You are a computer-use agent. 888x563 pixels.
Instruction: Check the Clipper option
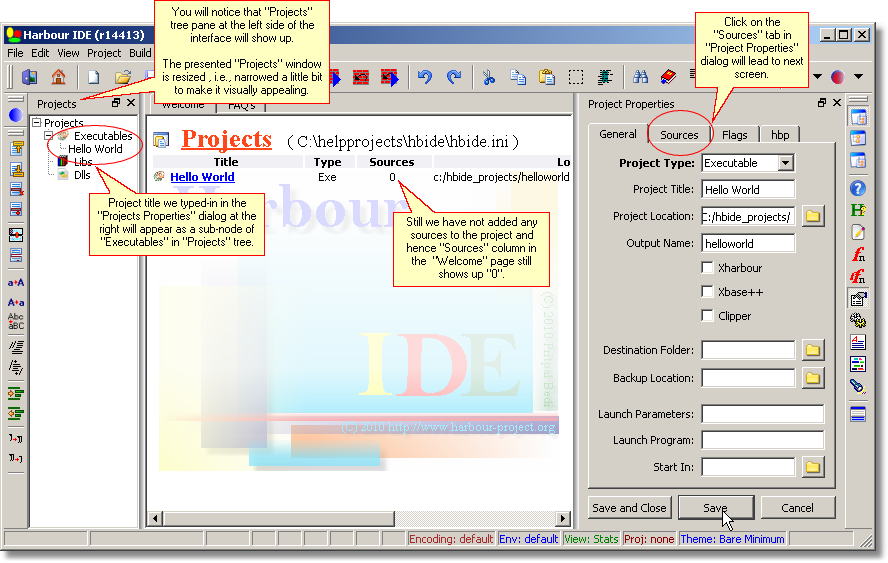pyautogui.click(x=708, y=316)
